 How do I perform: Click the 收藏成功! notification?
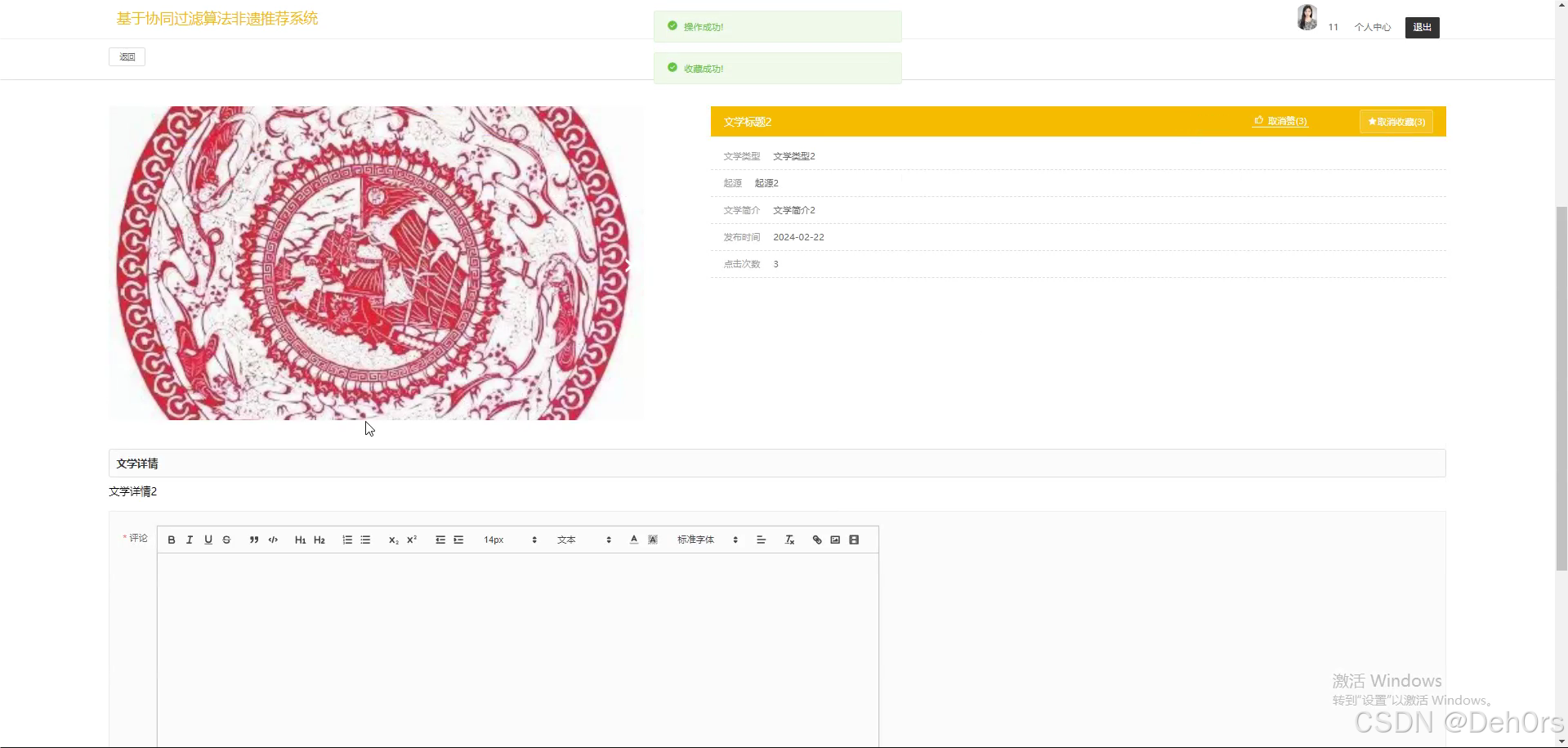(x=778, y=68)
